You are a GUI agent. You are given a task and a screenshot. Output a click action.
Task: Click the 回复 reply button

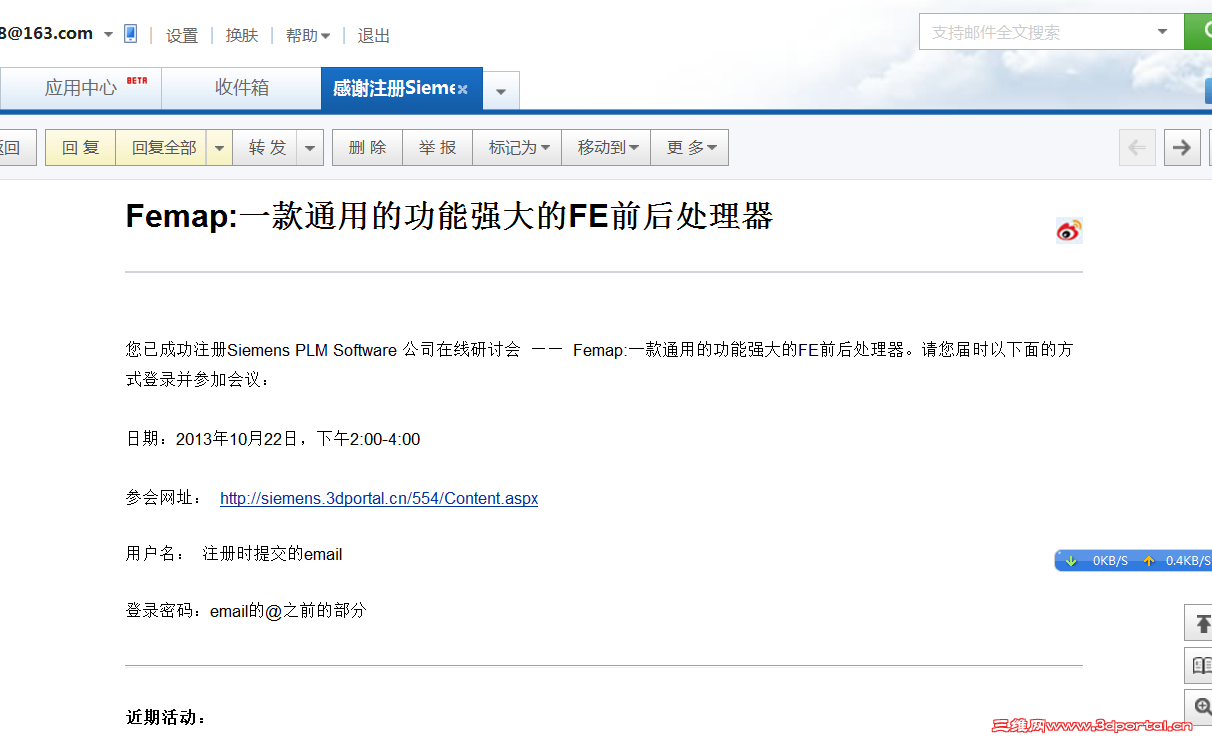[x=81, y=148]
